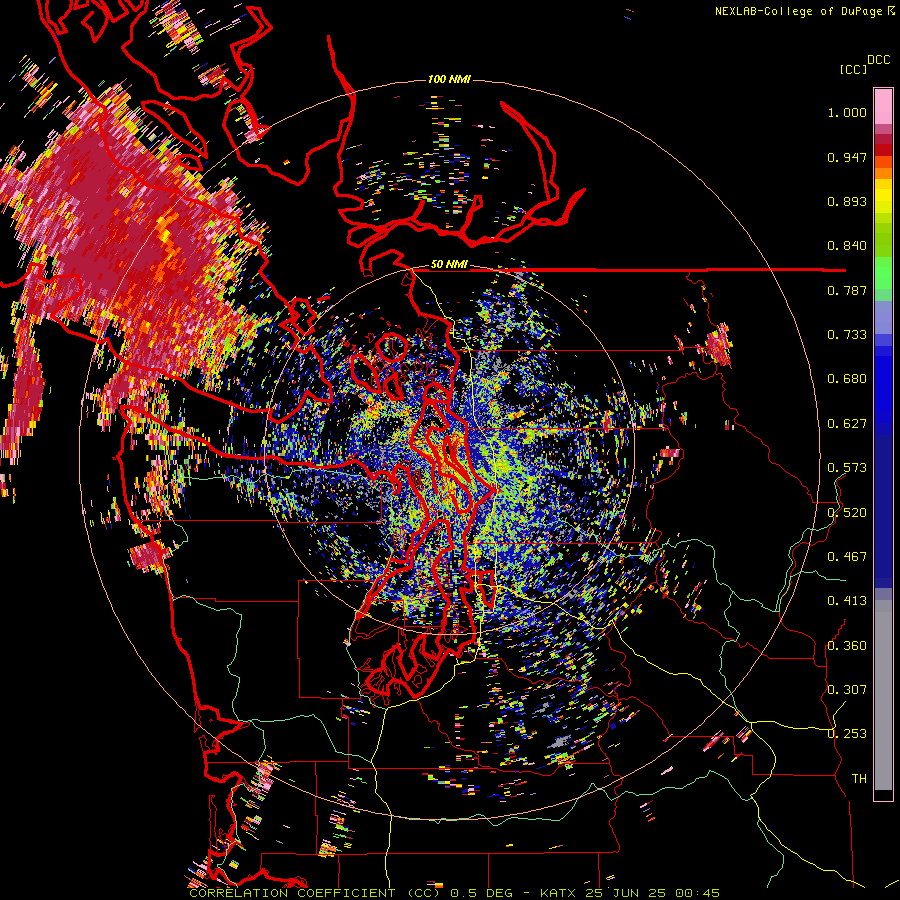Click the 0.787 color scale value
This screenshot has height=900, width=900.
click(x=847, y=290)
